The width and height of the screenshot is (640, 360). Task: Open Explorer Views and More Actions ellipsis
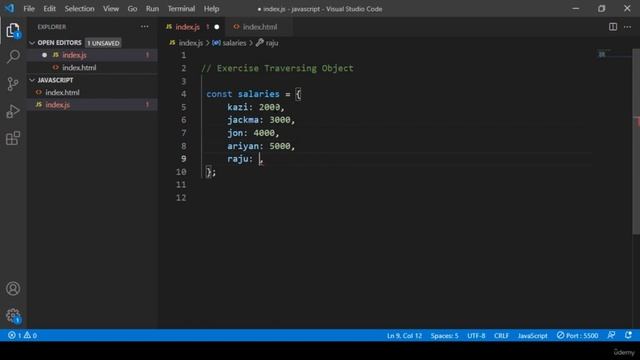pyautogui.click(x=144, y=27)
